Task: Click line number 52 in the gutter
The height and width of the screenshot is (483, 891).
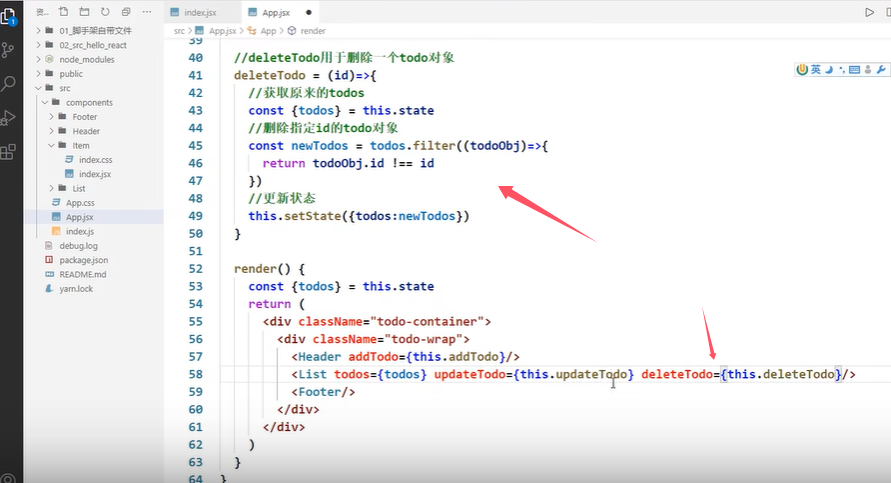Action: (195, 269)
